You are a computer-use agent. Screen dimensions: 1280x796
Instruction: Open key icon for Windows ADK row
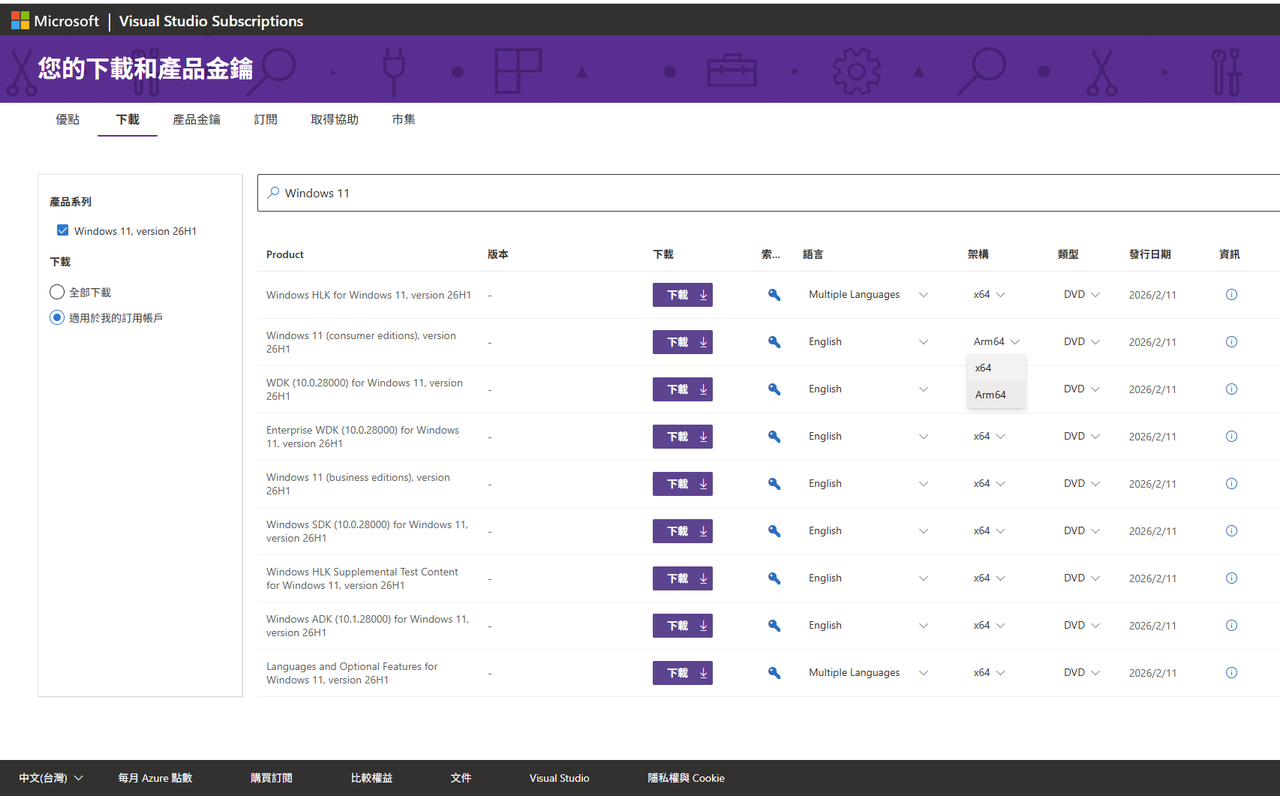tap(773, 626)
